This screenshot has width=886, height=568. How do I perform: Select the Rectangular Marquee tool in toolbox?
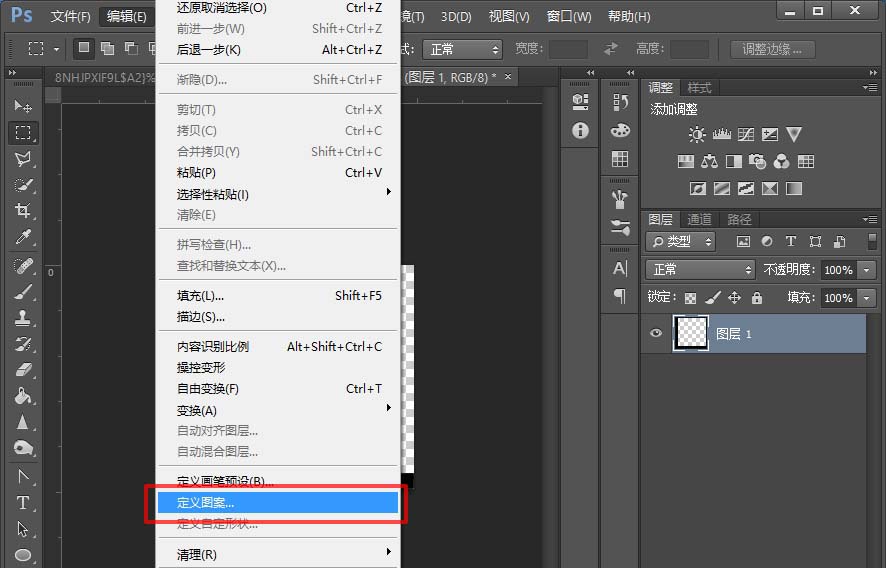(23, 132)
